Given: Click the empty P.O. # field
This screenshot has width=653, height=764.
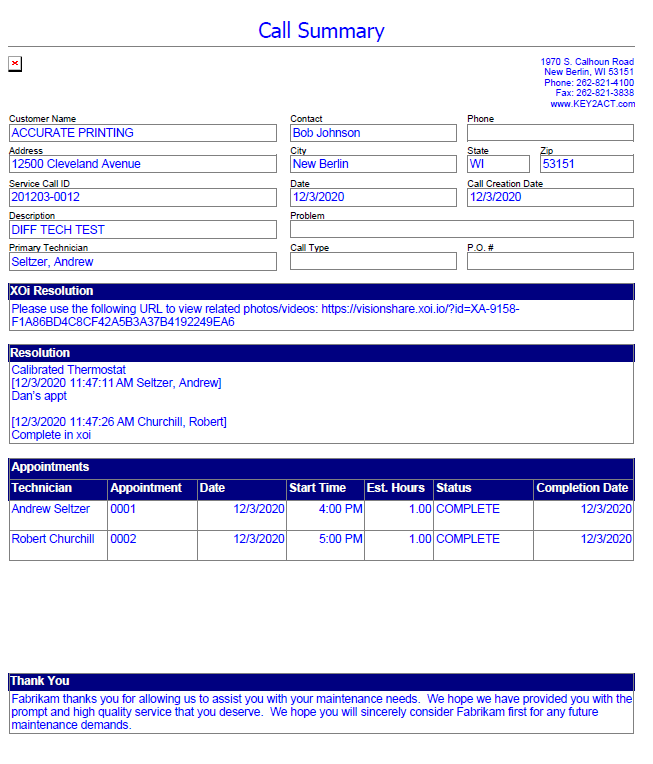Looking at the screenshot, I should 550,261.
